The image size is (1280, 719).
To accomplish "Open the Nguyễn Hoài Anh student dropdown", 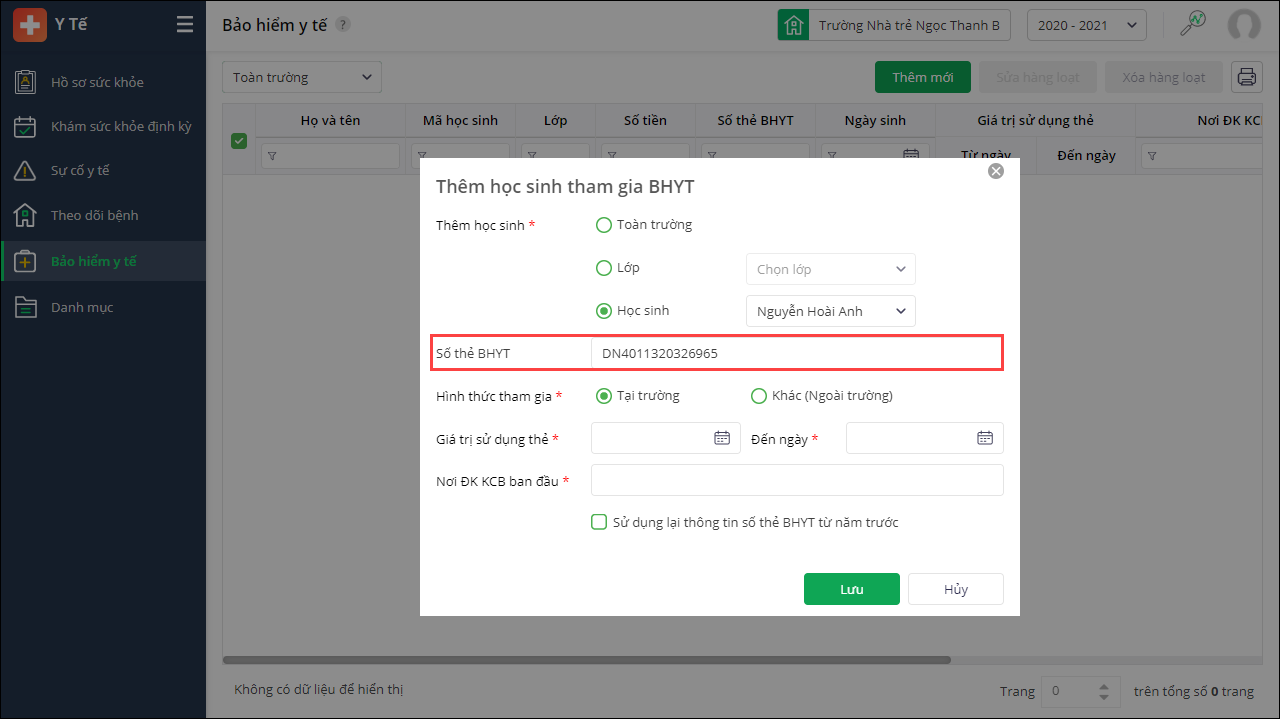I will click(830, 311).
